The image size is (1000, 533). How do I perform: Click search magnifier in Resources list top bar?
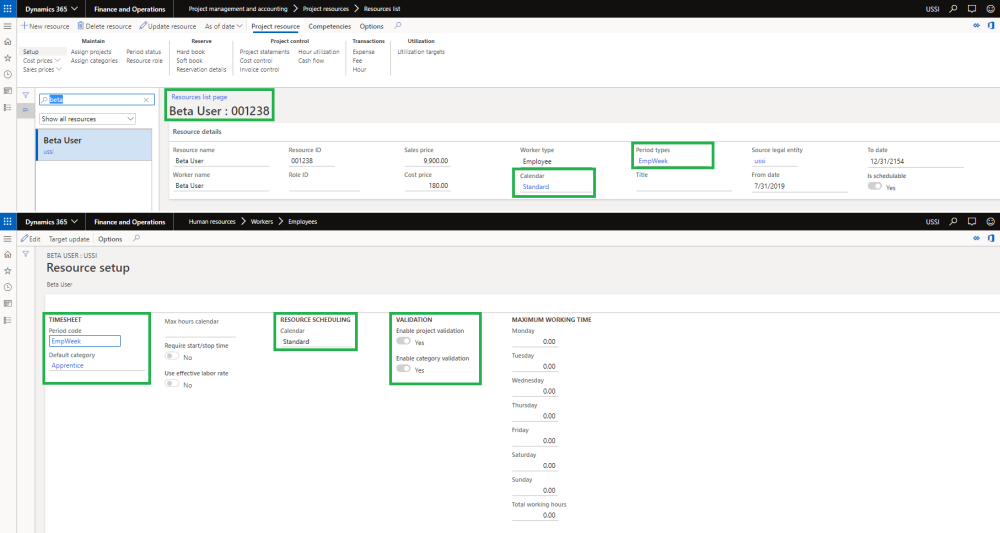coord(953,9)
